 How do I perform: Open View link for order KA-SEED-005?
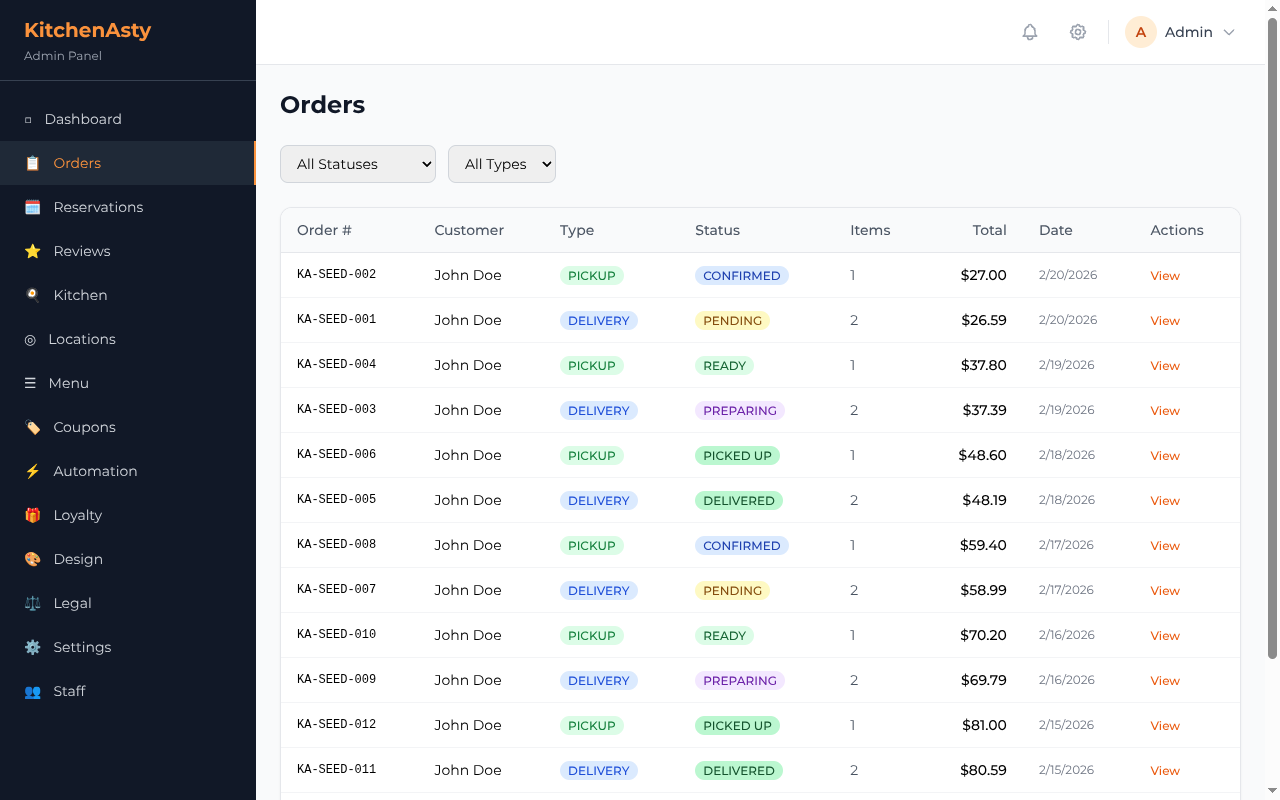click(1165, 500)
